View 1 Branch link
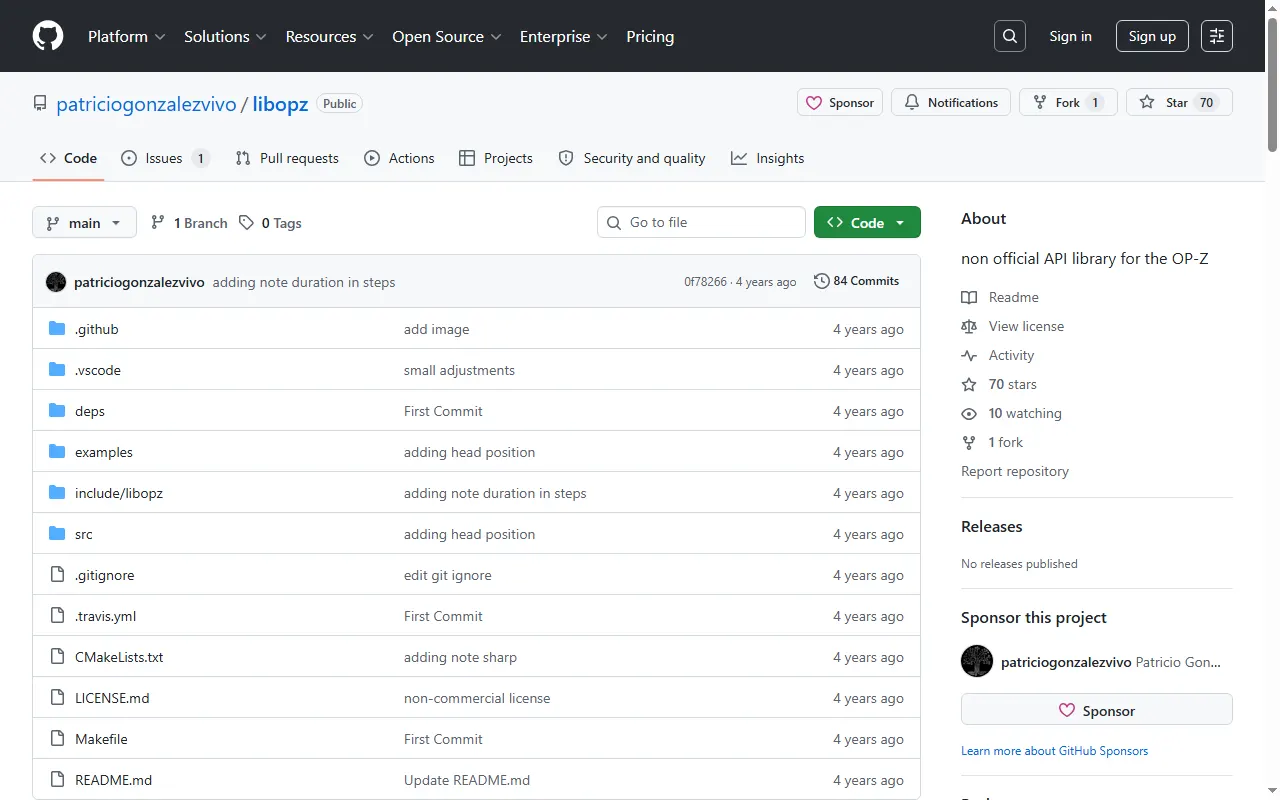 189,223
